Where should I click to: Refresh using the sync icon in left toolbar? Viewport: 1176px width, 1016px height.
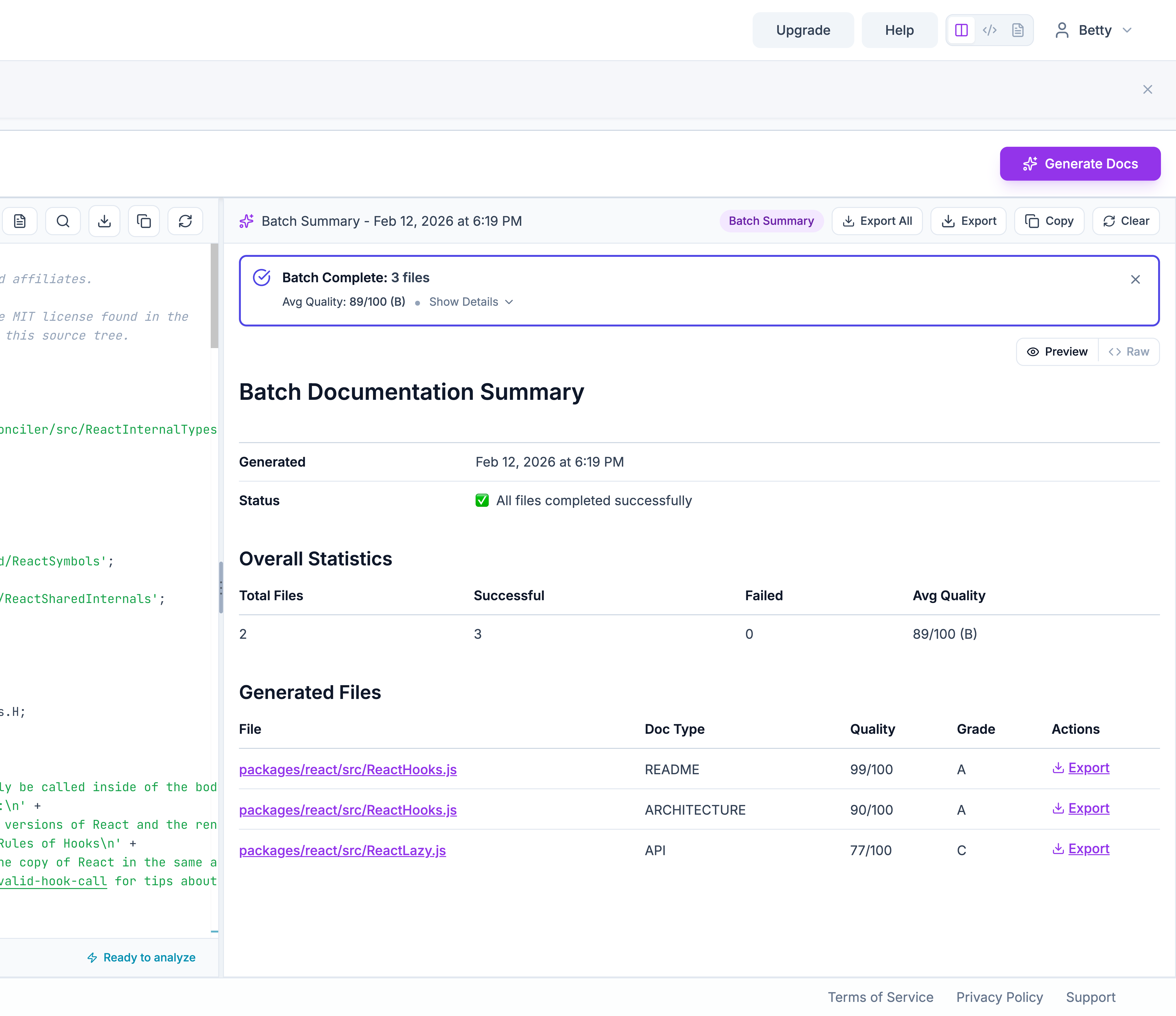click(x=185, y=221)
